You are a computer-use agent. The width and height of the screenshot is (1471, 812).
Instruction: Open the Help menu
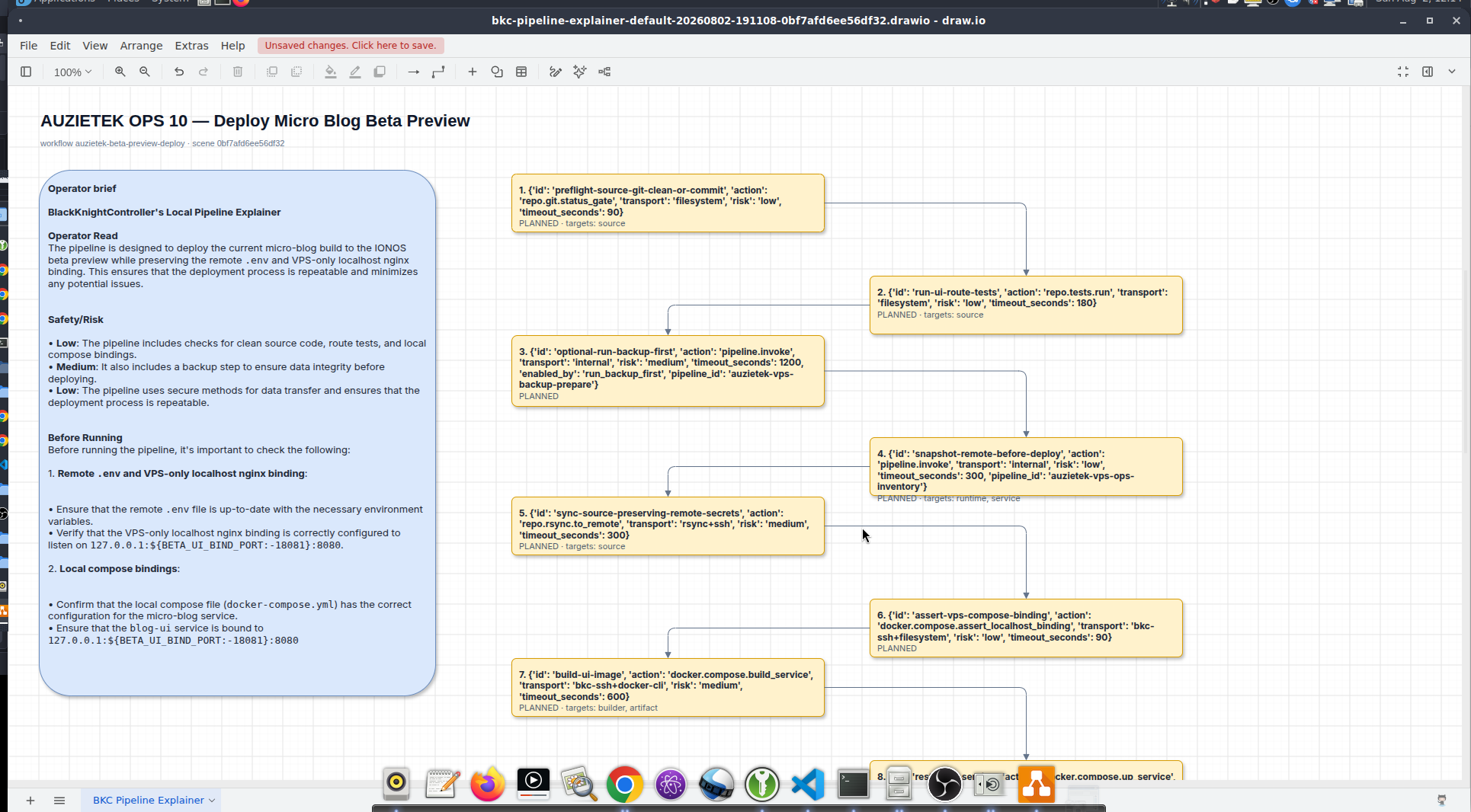(232, 46)
